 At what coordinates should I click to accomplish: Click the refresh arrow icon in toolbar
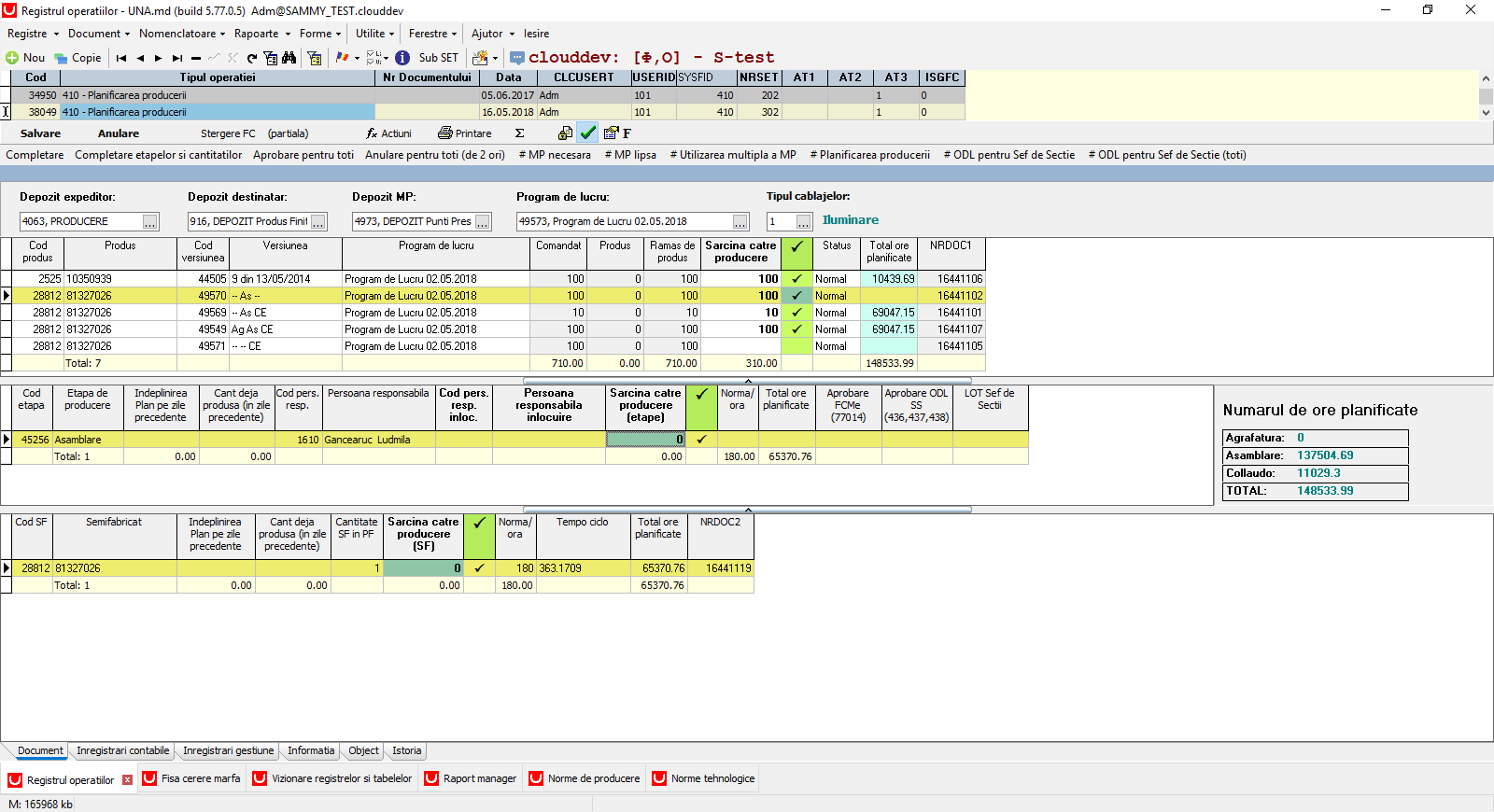252,58
